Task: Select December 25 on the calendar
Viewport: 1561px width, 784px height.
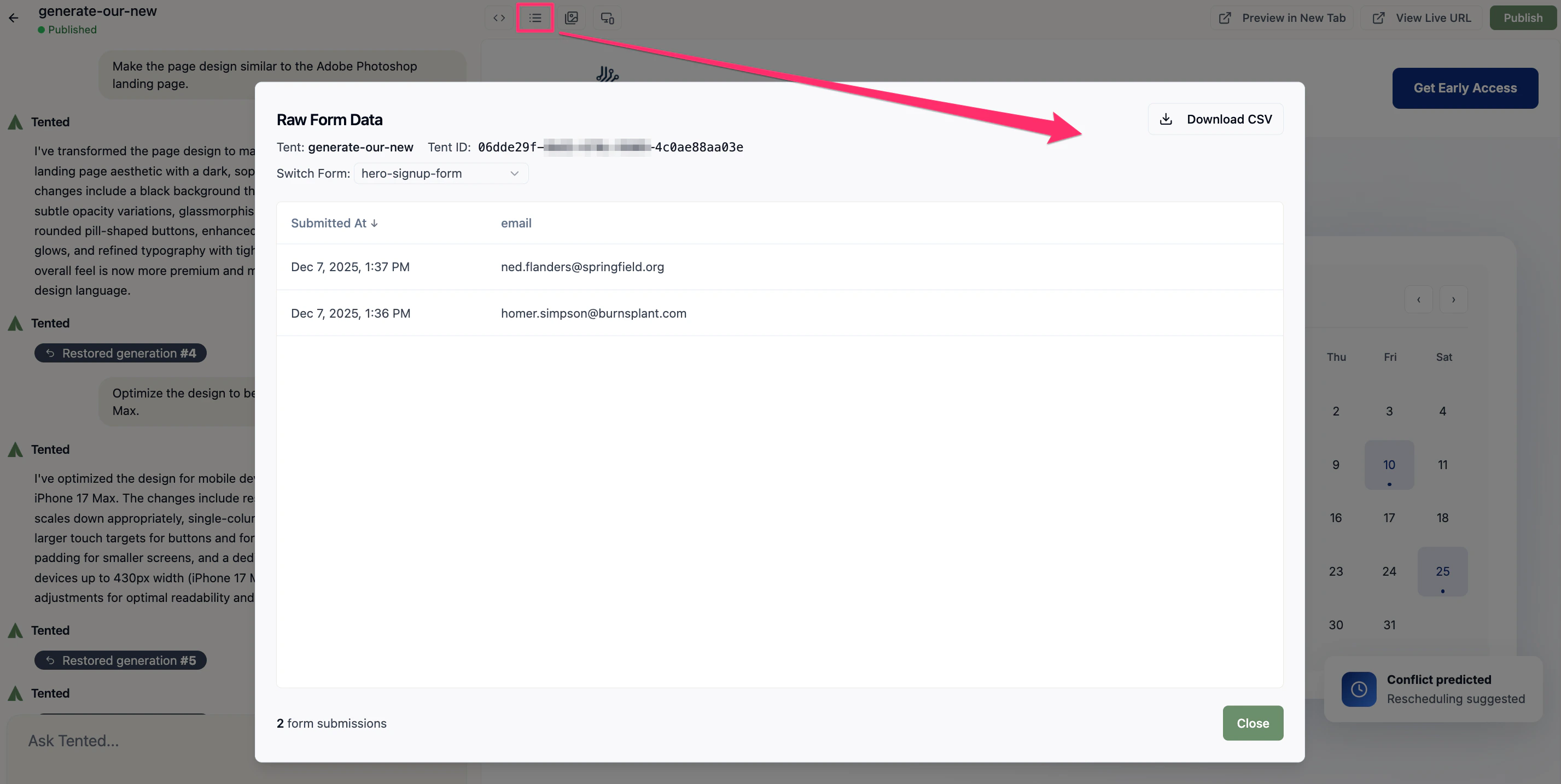Action: pos(1443,571)
